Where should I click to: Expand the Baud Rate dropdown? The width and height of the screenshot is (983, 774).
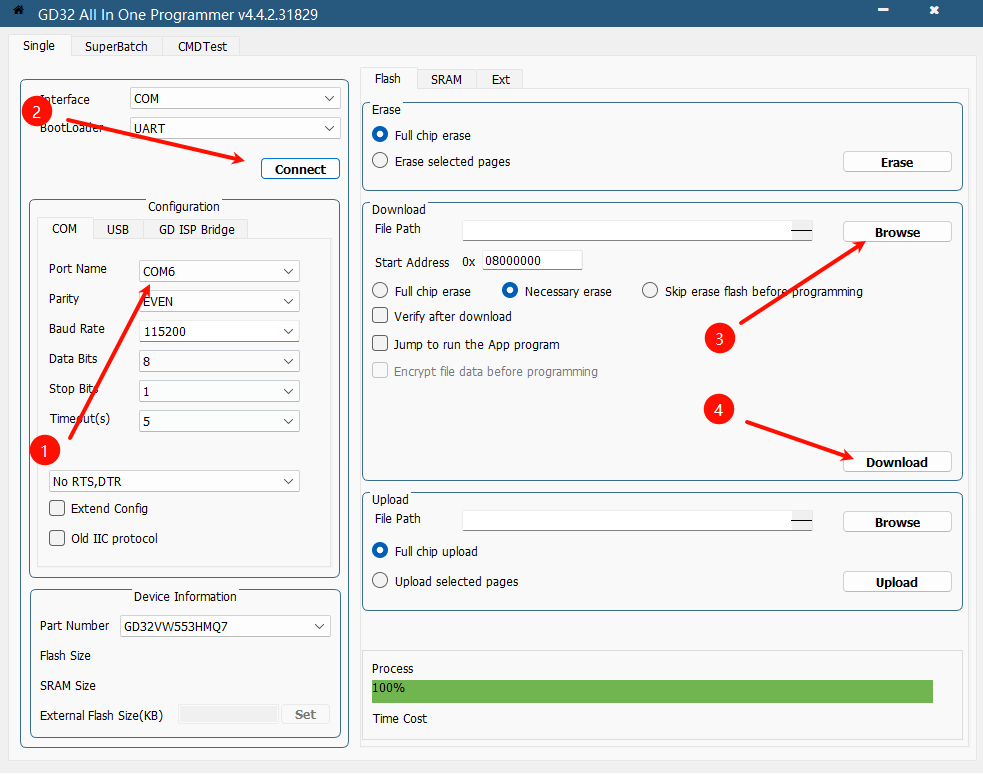coord(219,331)
